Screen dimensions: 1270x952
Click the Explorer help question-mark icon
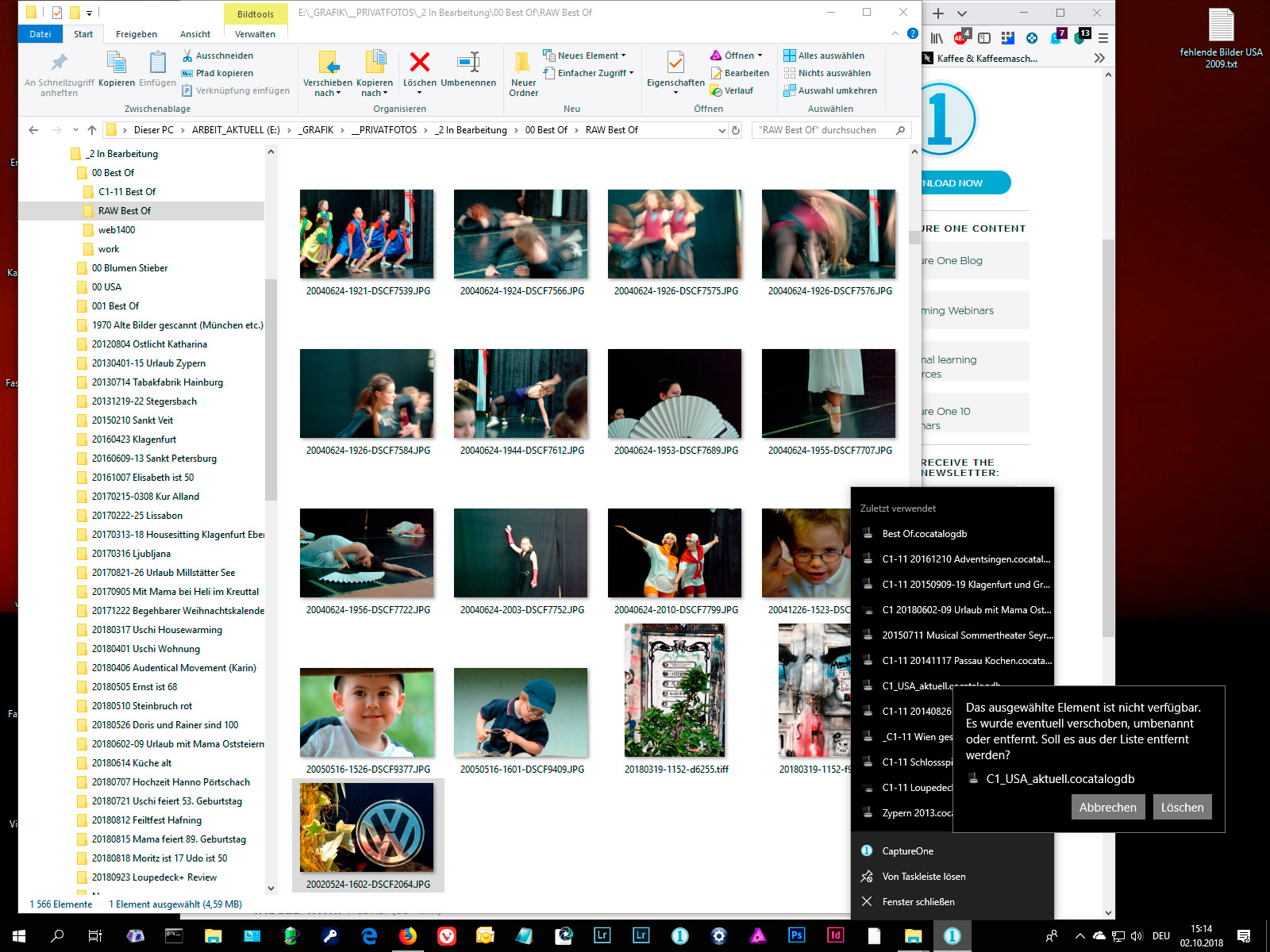click(913, 34)
